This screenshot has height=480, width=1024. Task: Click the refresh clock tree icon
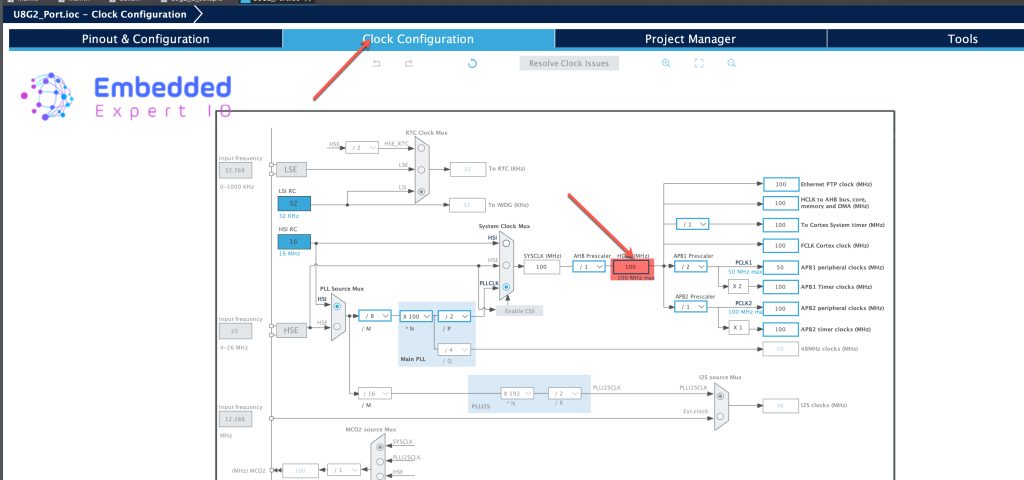(472, 63)
